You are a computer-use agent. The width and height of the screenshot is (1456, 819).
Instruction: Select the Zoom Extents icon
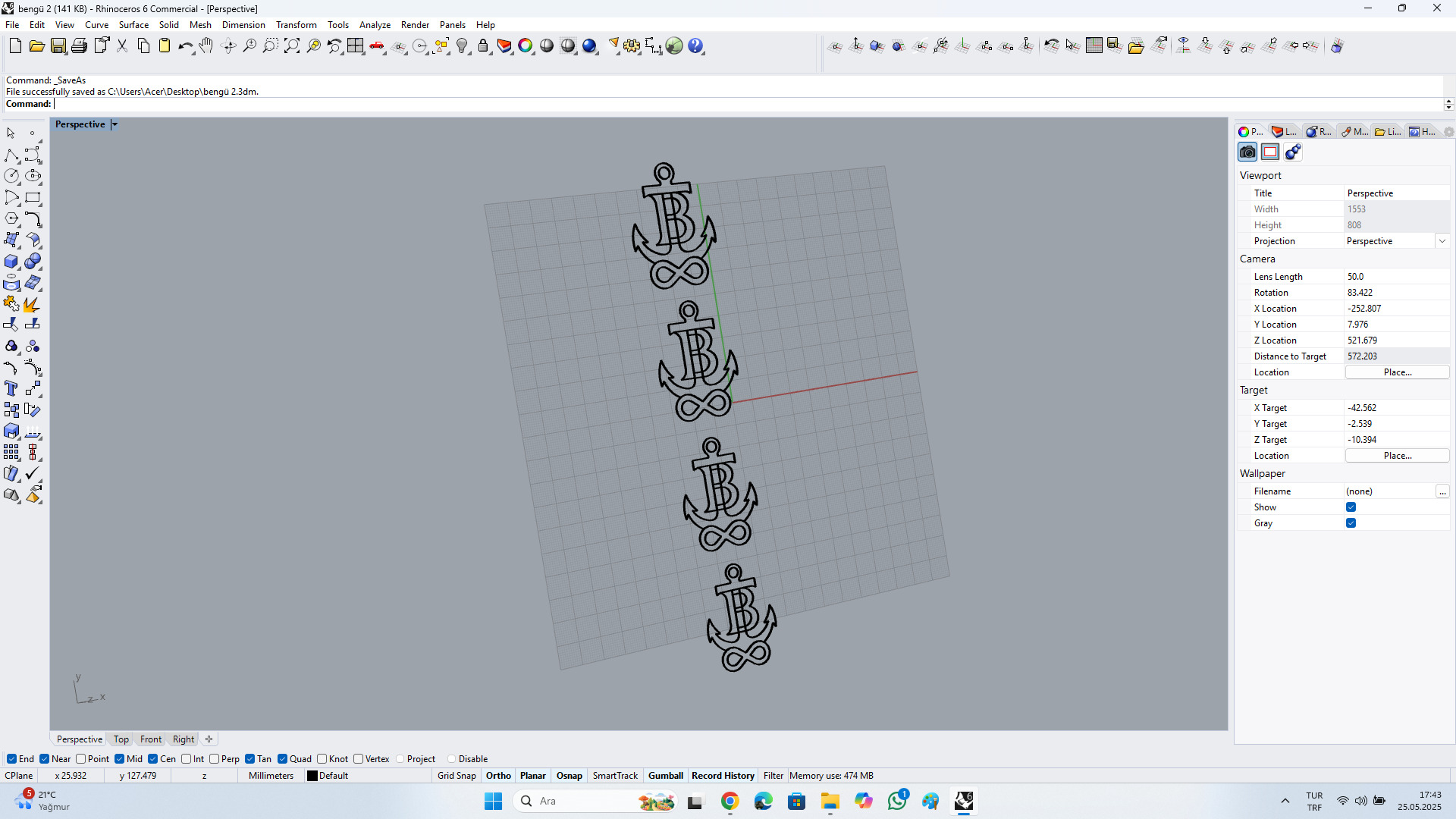point(292,46)
